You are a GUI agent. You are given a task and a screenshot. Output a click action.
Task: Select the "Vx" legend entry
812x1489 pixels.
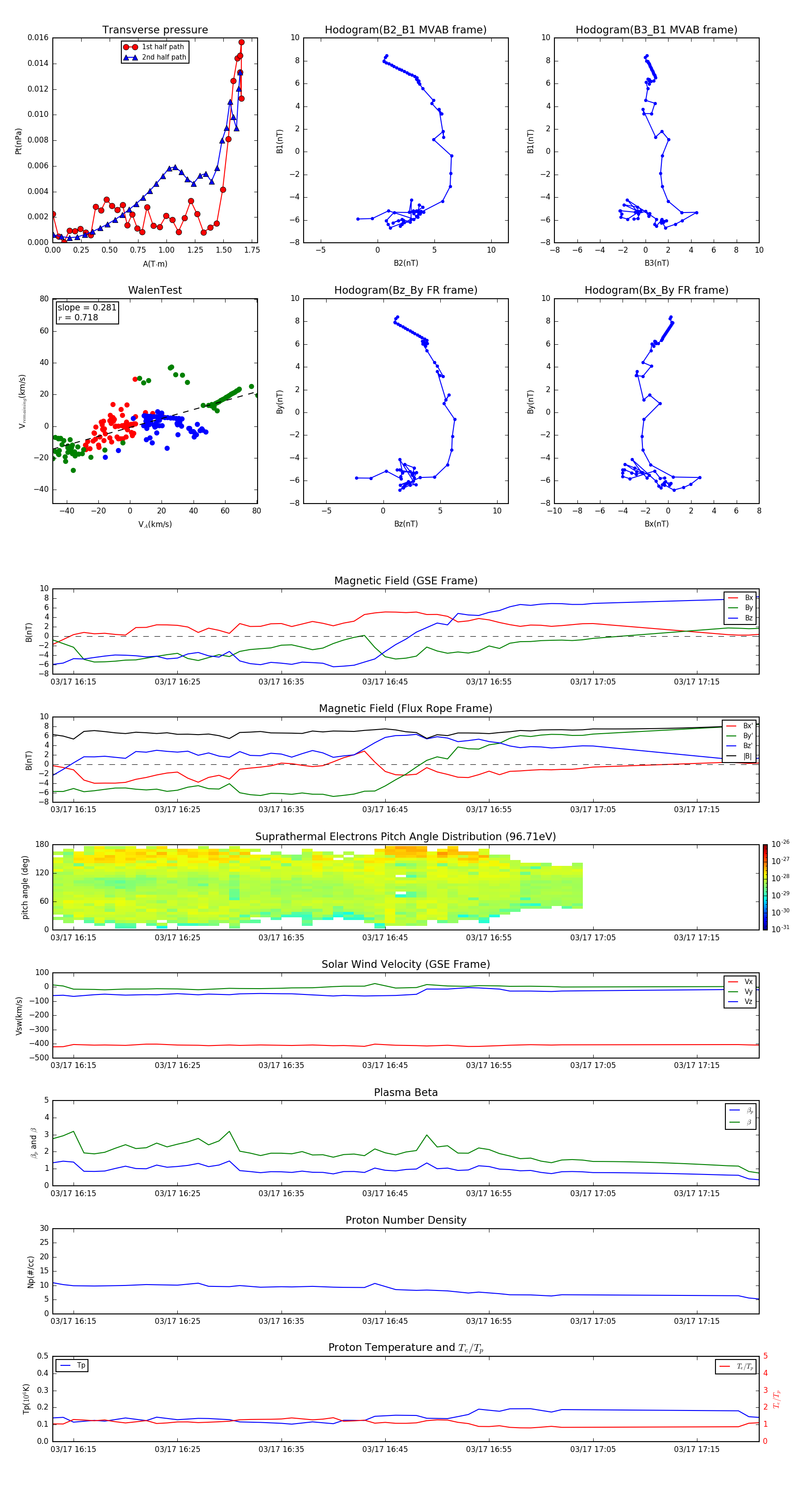(x=740, y=981)
